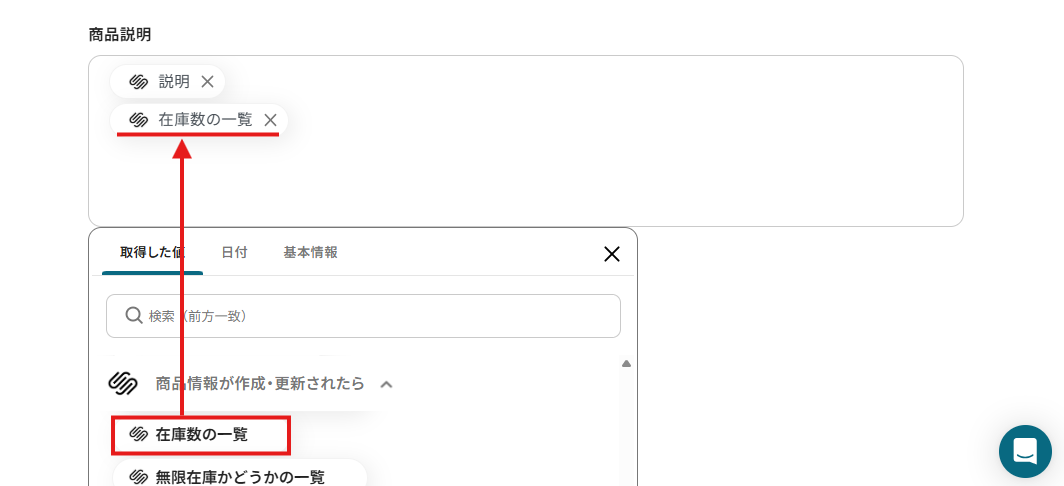Screen dimensions: 1064x486
Task: Click the large Squarespace logo in the section header
Action: 123,384
